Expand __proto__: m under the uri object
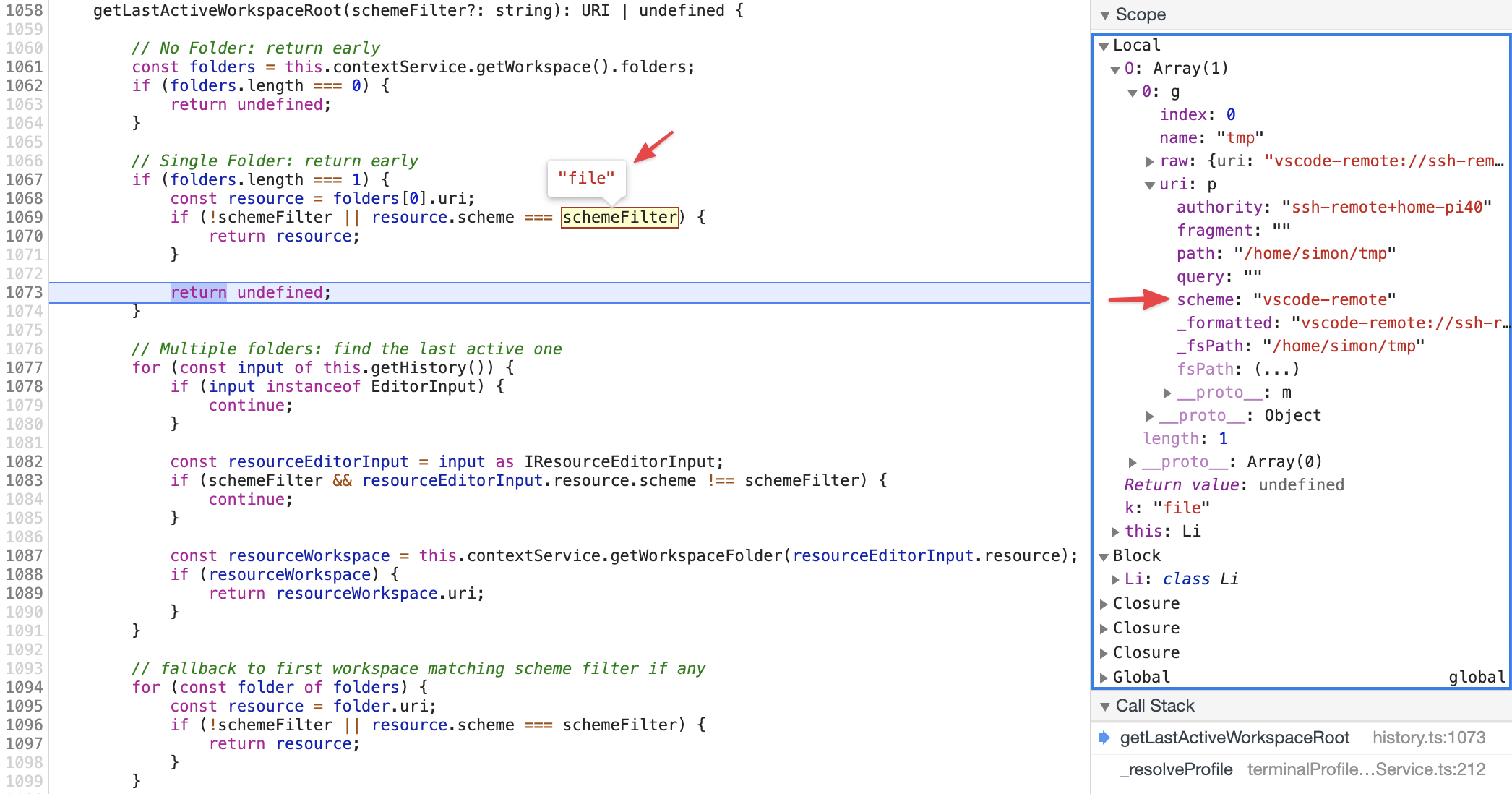Viewport: 1512px width, 794px height. [1167, 392]
